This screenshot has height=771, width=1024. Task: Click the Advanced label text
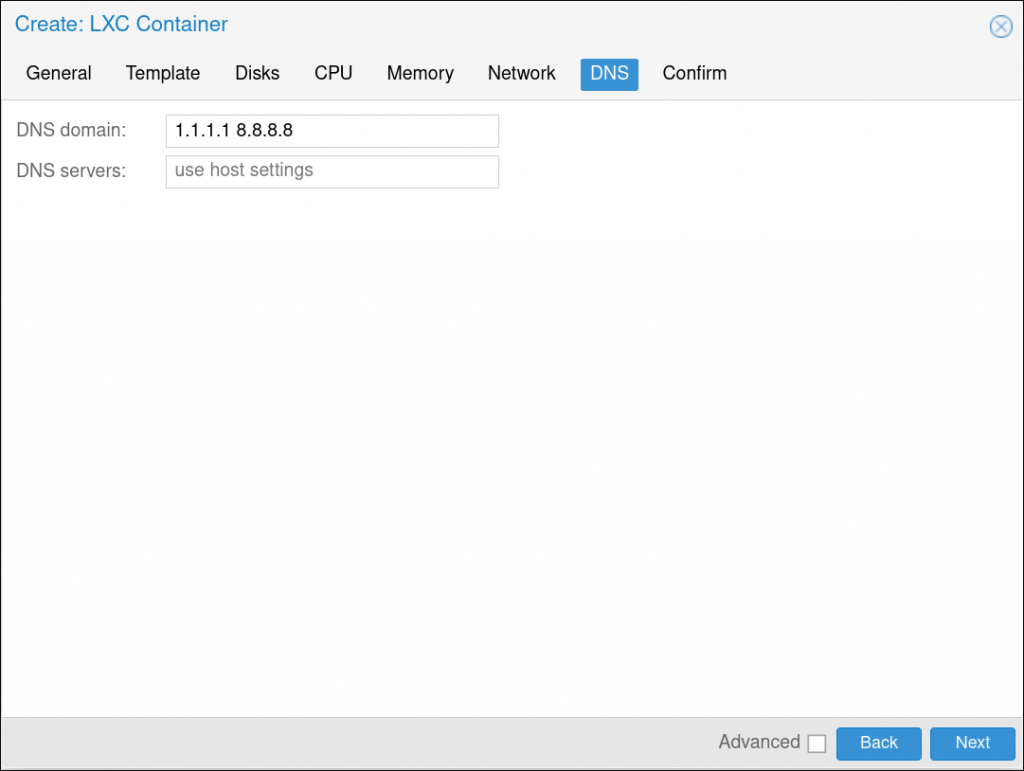tap(758, 742)
